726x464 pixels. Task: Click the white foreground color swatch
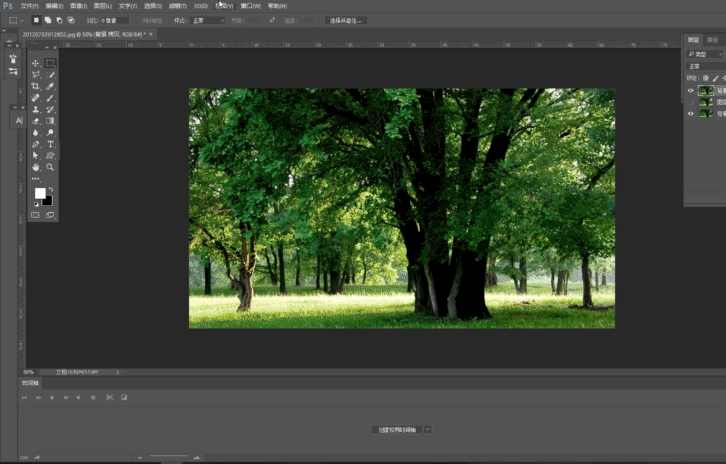40,193
